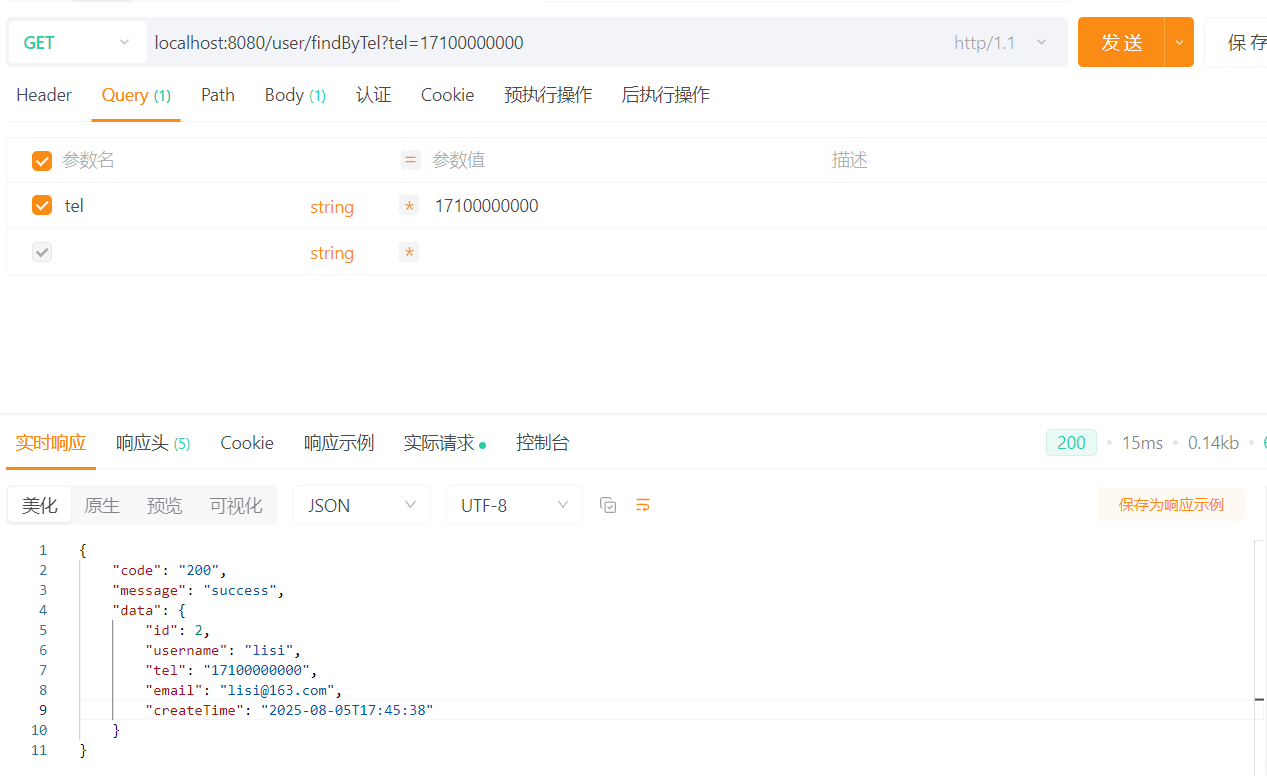Click 保存为响应示例 button
This screenshot has width=1267, height=776.
(x=1171, y=505)
